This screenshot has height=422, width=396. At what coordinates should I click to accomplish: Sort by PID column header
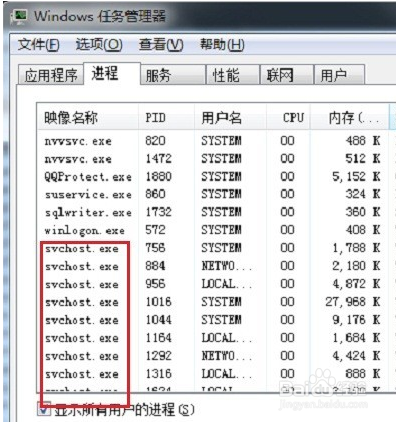coord(167,117)
